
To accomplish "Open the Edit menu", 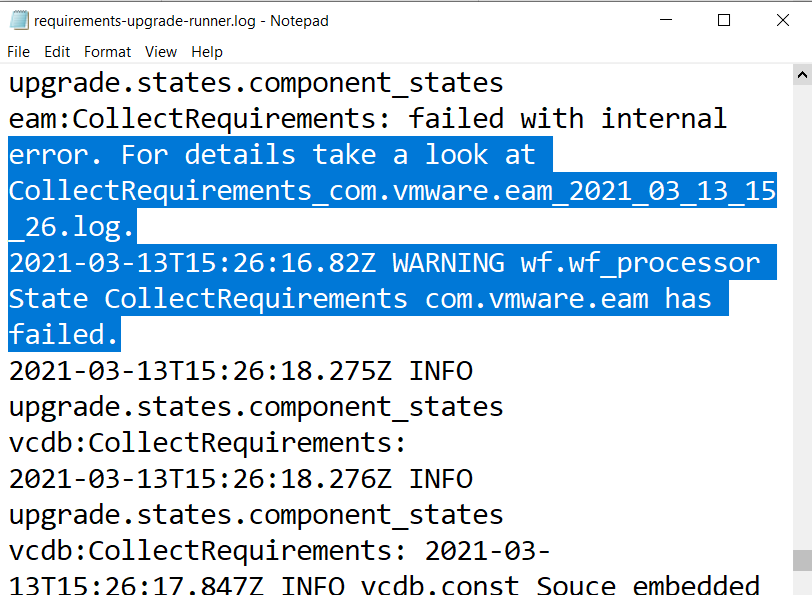I will 57,52.
